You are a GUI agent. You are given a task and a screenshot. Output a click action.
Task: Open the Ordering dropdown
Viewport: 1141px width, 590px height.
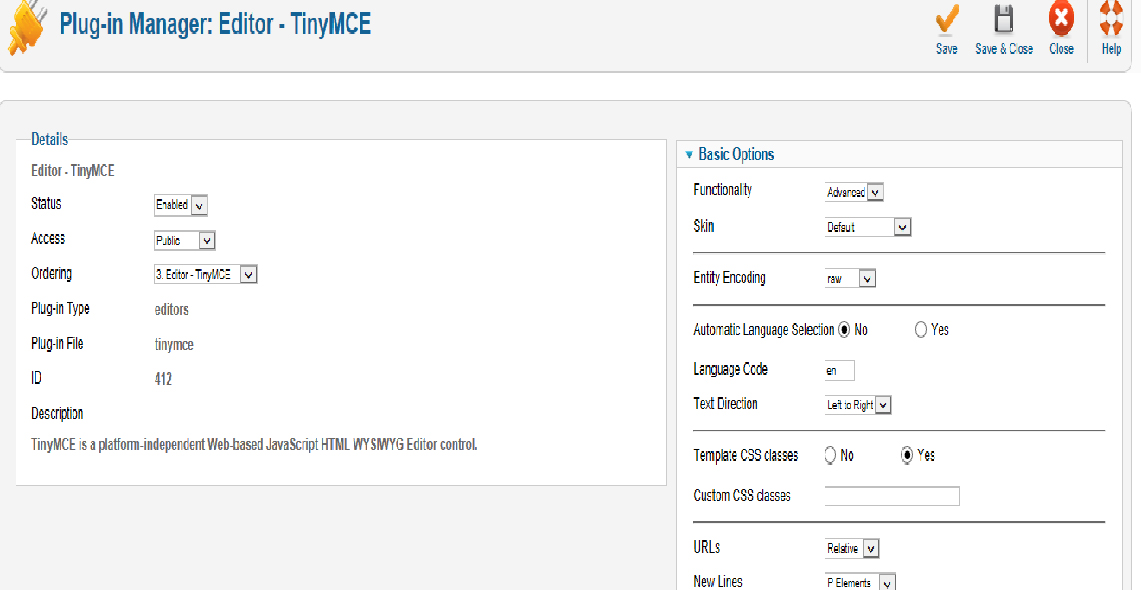[x=206, y=275]
